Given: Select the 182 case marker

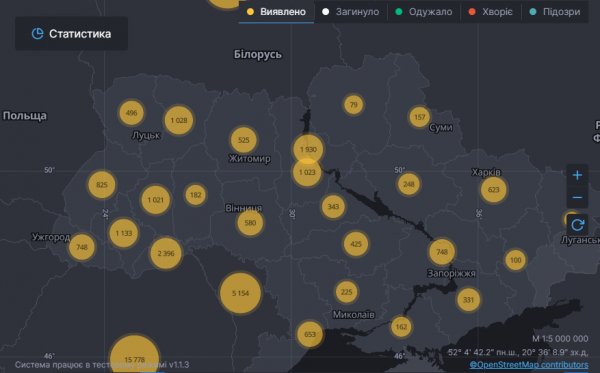Looking at the screenshot, I should [x=196, y=195].
